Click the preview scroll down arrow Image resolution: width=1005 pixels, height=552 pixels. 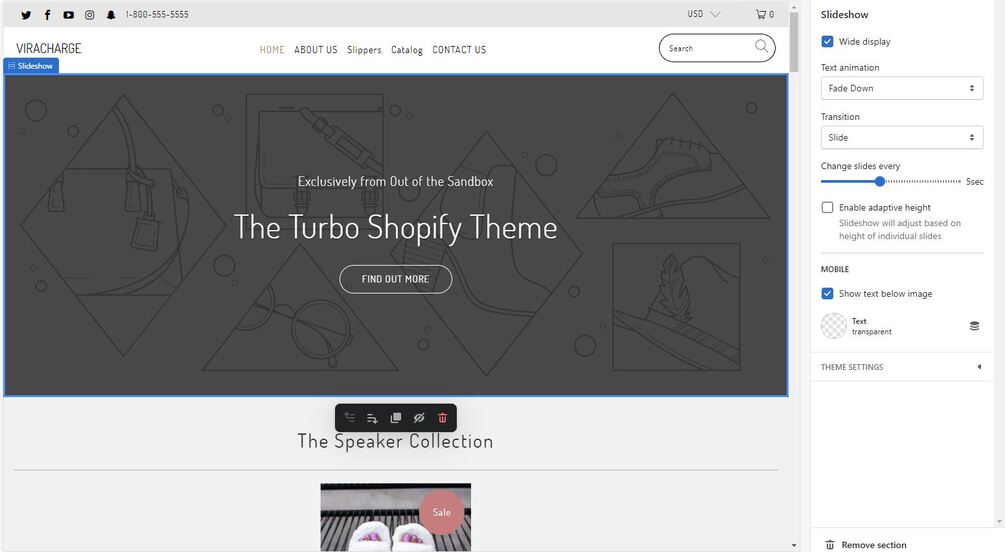(x=794, y=546)
